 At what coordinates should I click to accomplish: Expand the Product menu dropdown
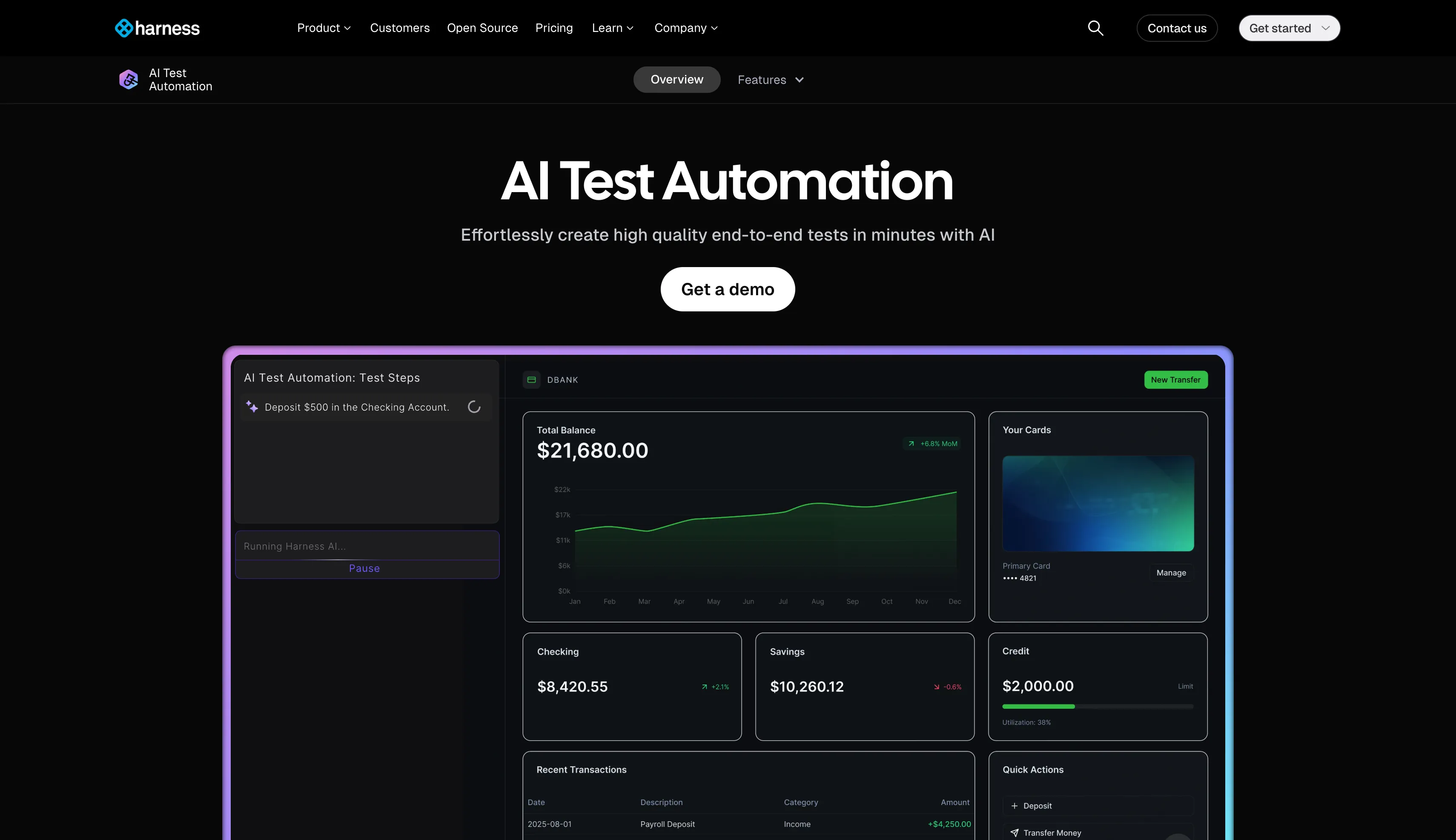click(x=324, y=28)
